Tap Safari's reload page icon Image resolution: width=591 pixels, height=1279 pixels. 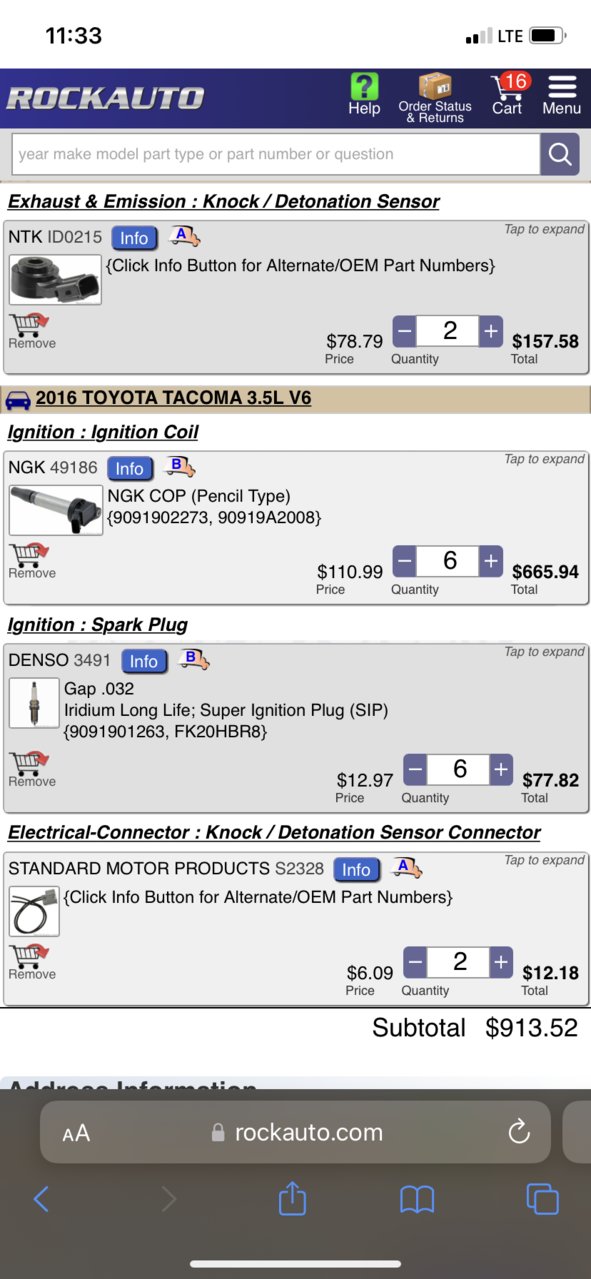tap(518, 1131)
